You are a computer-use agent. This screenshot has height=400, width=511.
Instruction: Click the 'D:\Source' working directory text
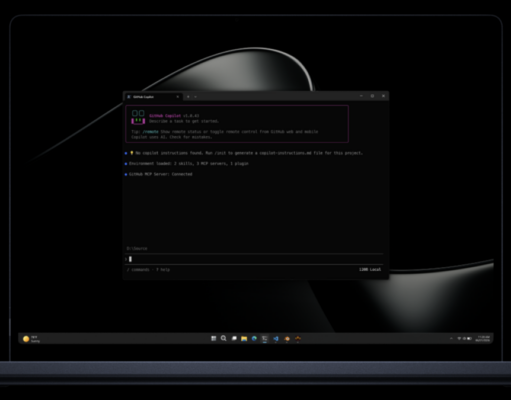coord(137,248)
